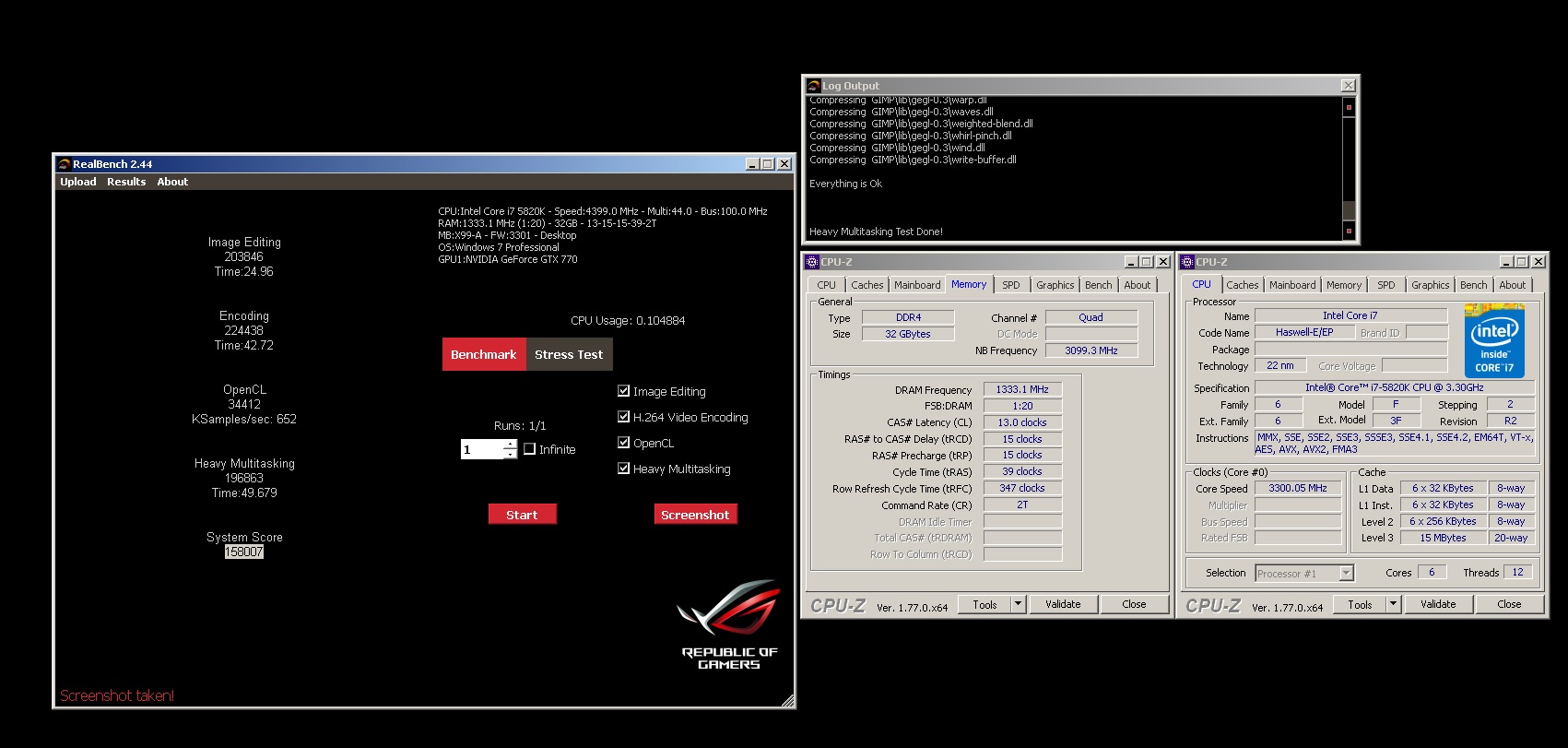Click the Intel Core i7 logo
Viewport: 1568px width, 748px height.
(1494, 340)
